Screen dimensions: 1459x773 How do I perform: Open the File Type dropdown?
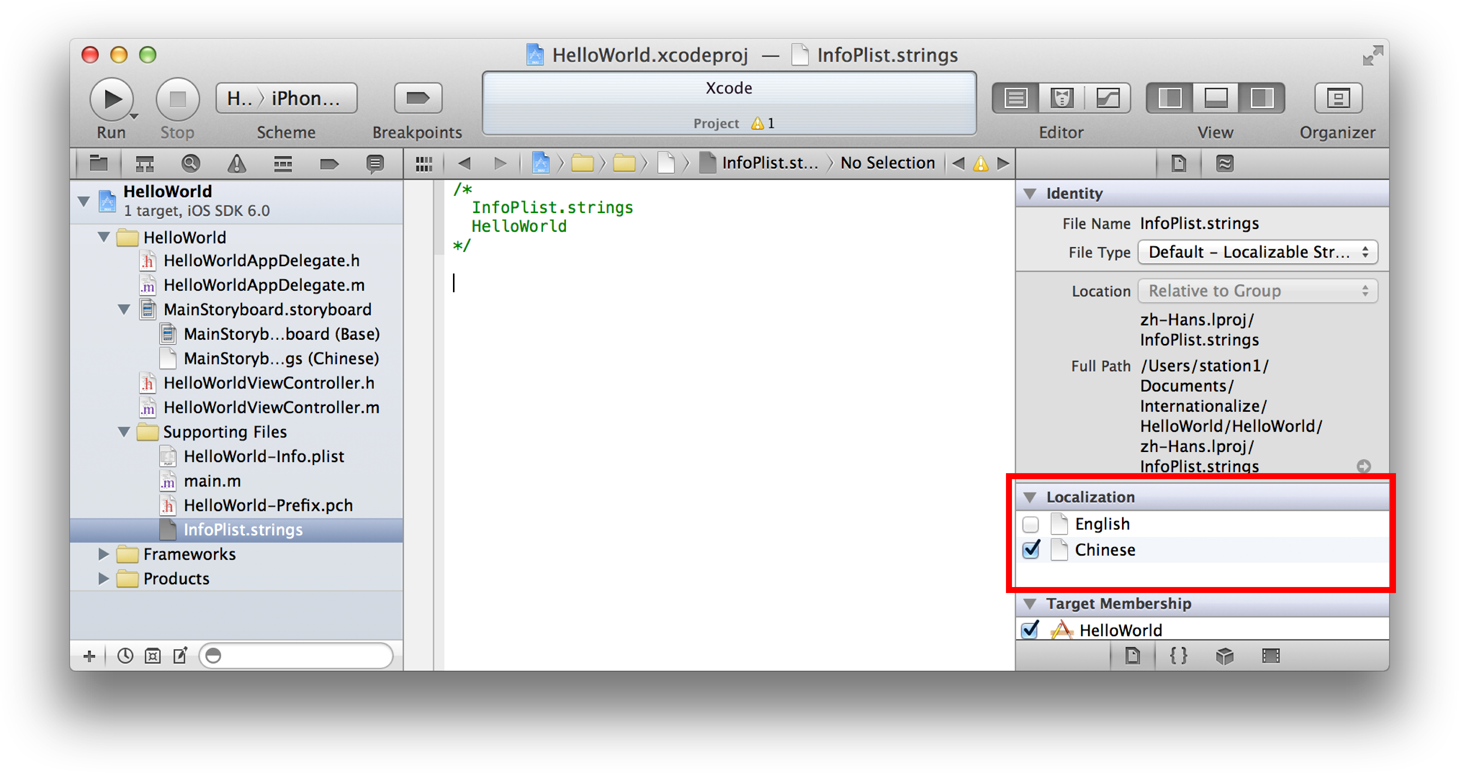(1257, 252)
